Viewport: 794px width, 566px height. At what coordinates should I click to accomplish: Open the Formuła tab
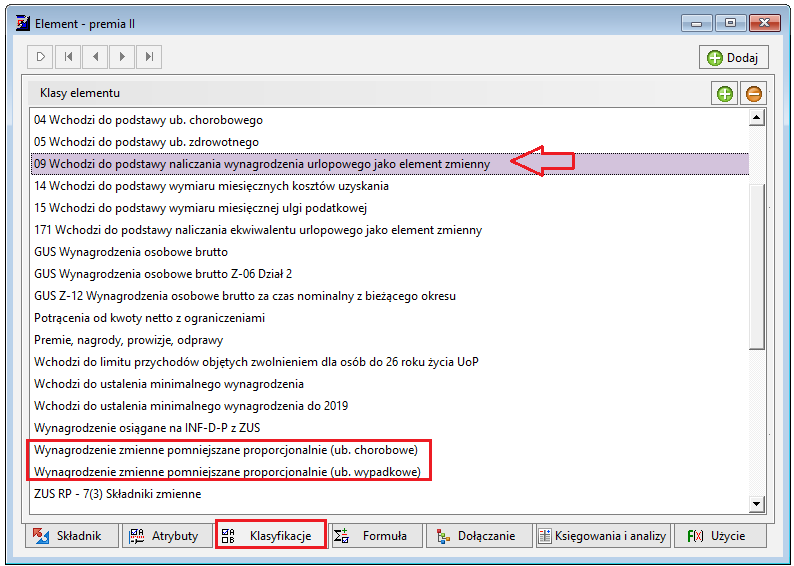click(375, 536)
